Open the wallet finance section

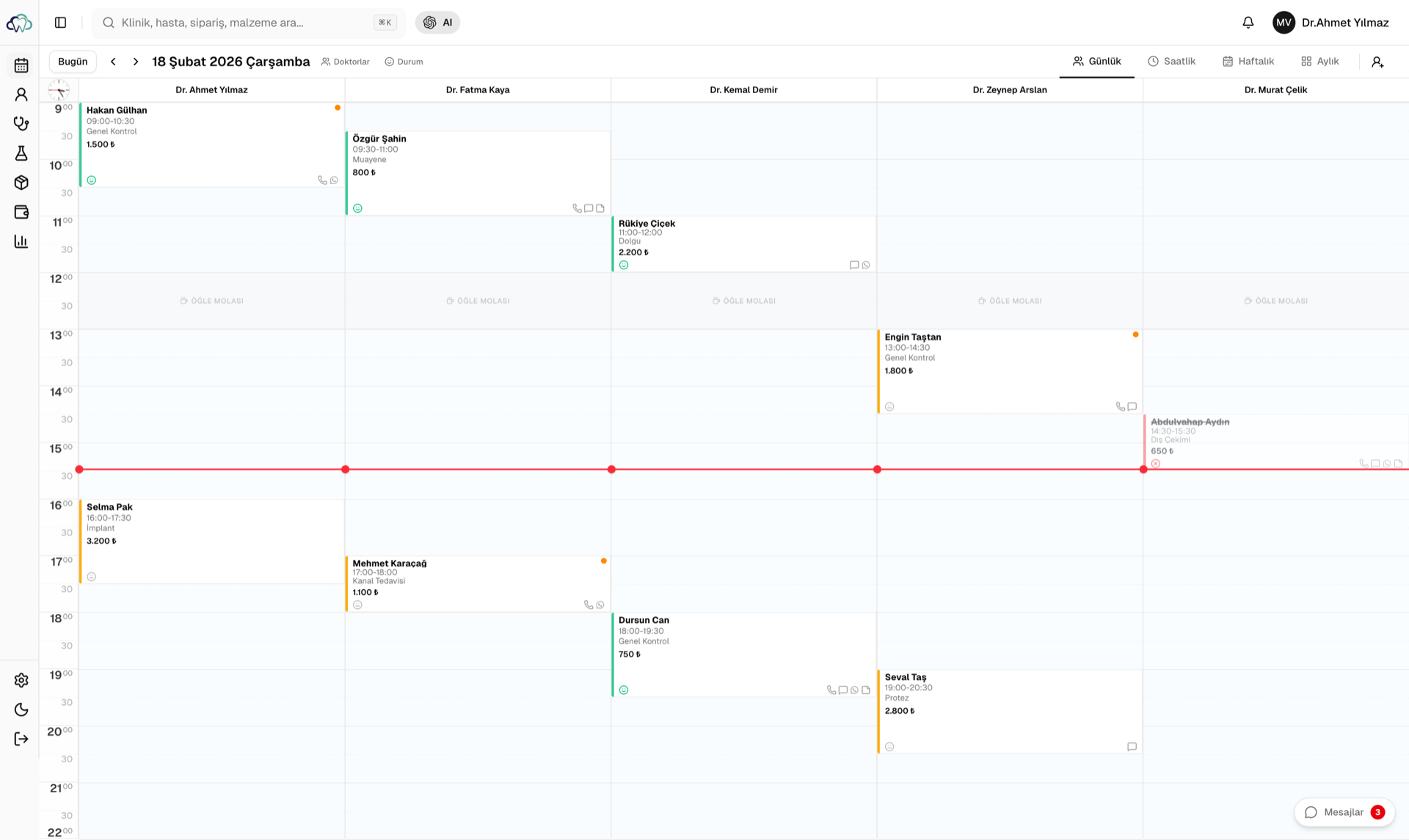click(21, 212)
